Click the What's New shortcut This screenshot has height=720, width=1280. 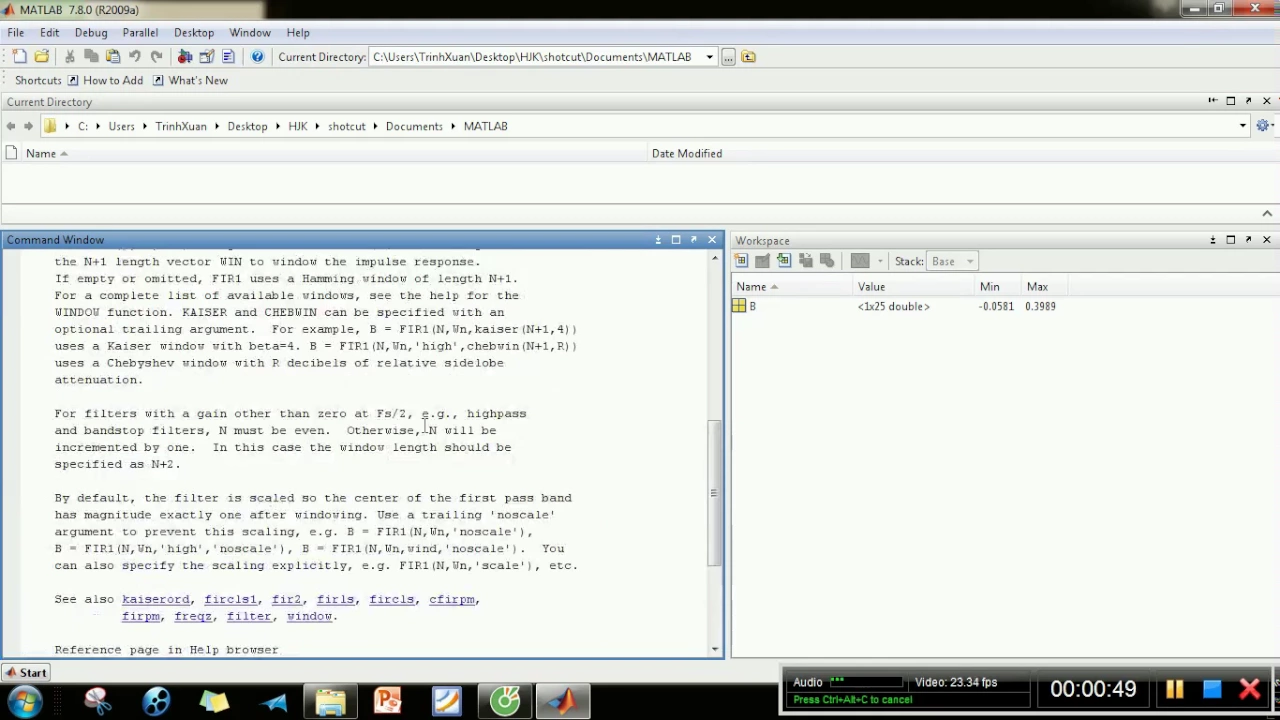pos(190,80)
